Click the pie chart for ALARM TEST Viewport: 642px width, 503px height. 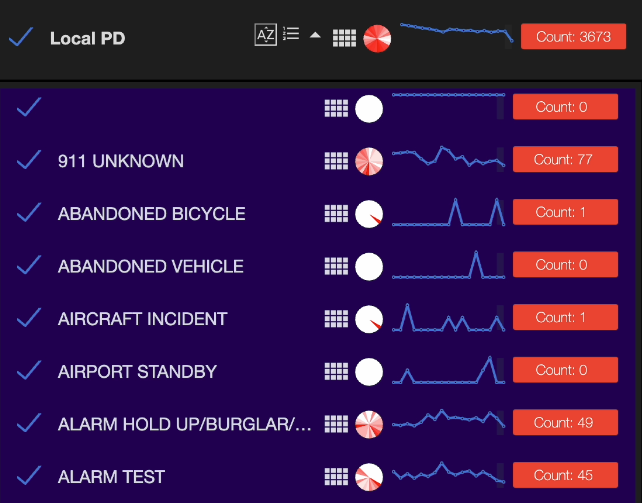click(x=369, y=477)
